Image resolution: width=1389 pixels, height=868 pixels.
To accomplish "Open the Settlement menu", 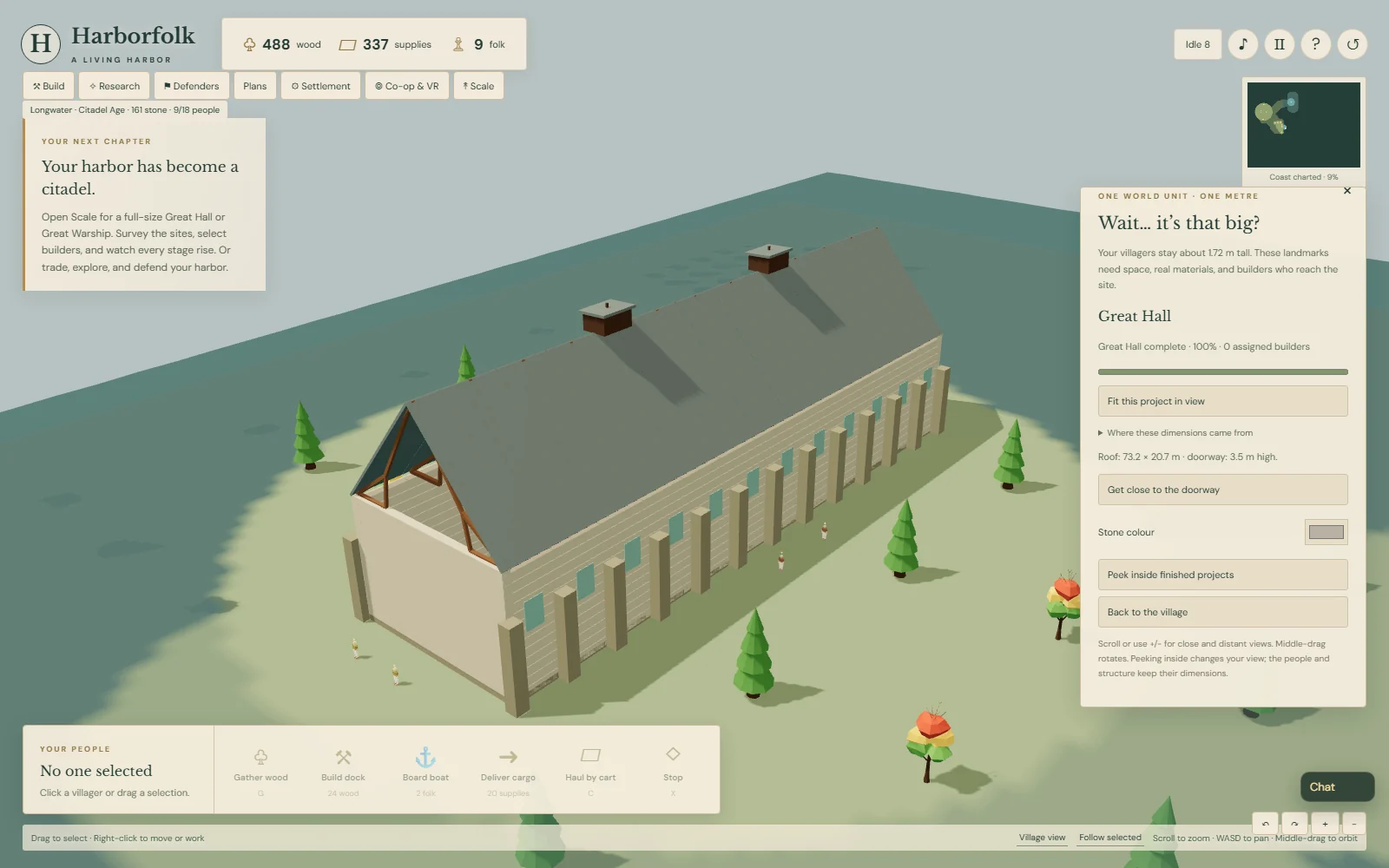I will click(321, 86).
